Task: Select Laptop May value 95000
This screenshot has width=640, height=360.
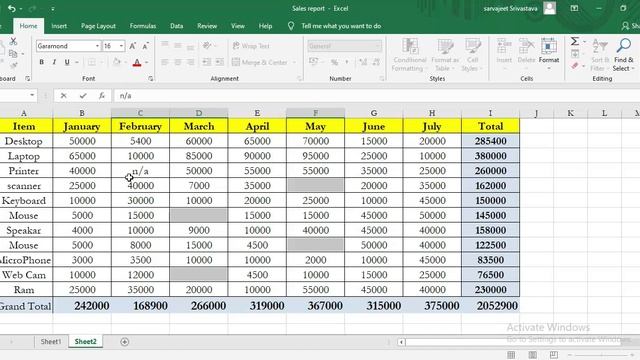Action: coord(316,156)
